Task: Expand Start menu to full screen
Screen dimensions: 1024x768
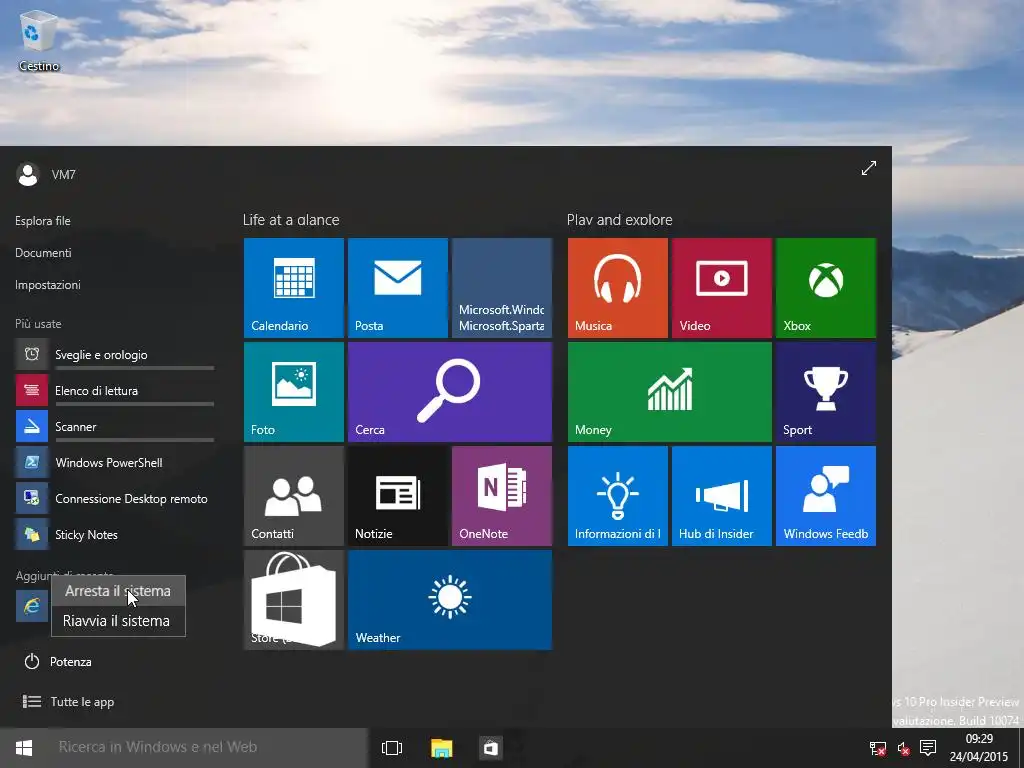Action: coord(869,168)
